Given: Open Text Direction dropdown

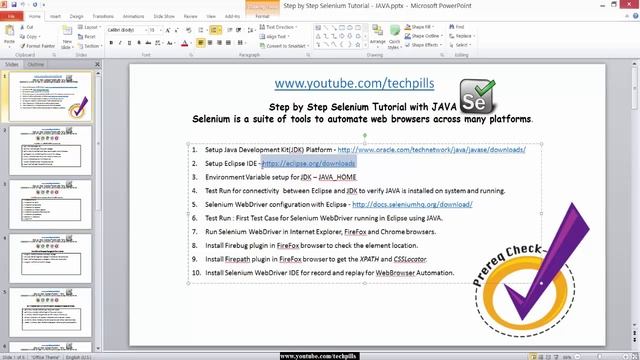Looking at the screenshot, I should click(278, 27).
